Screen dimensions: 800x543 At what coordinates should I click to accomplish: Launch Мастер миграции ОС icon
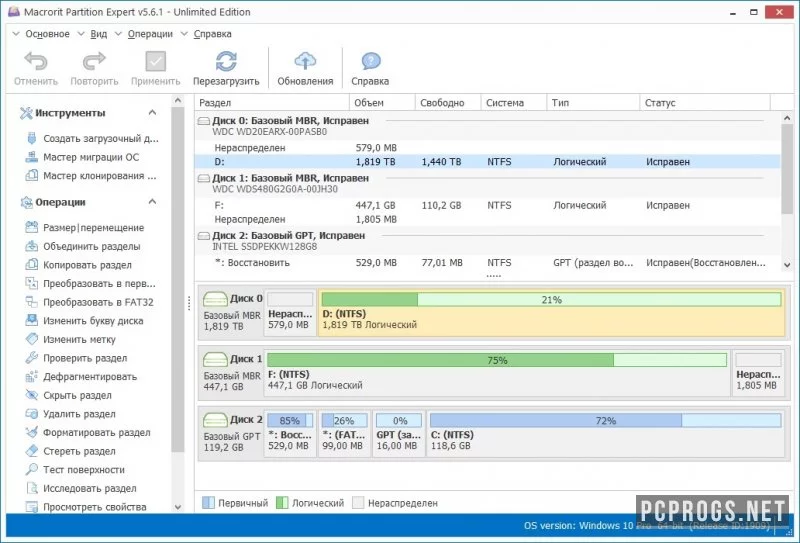coord(32,157)
